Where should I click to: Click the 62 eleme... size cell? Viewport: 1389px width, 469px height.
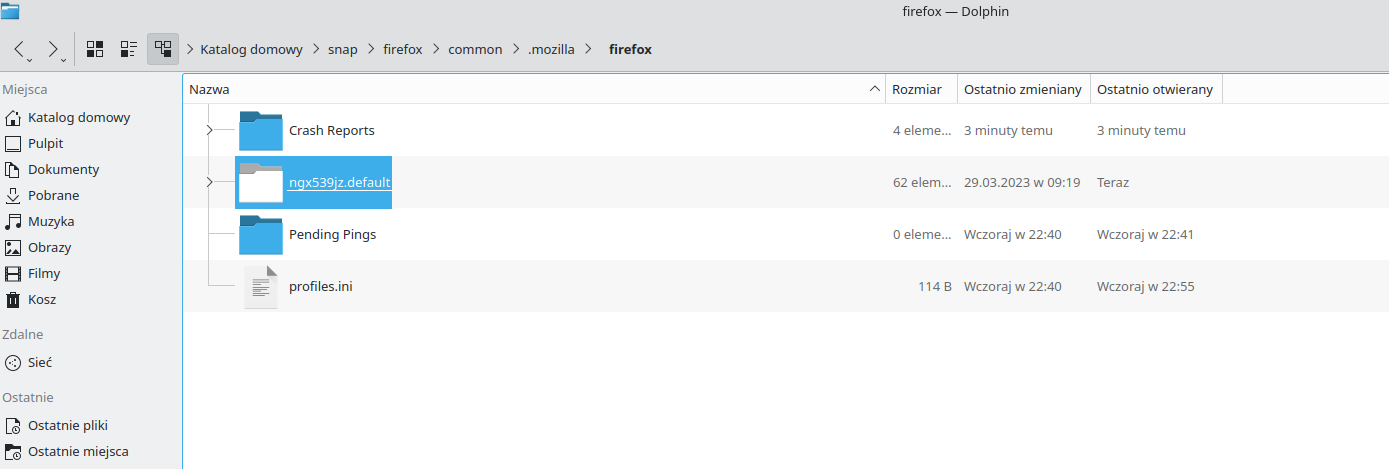click(x=922, y=183)
